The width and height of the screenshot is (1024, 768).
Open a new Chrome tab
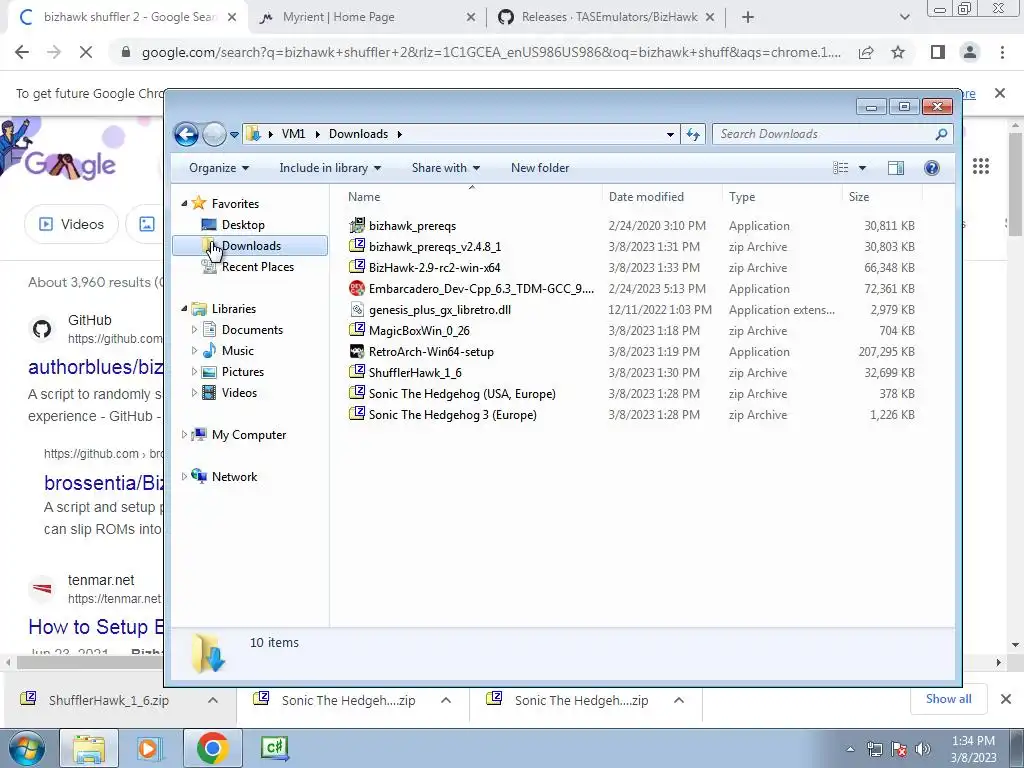pyautogui.click(x=748, y=18)
